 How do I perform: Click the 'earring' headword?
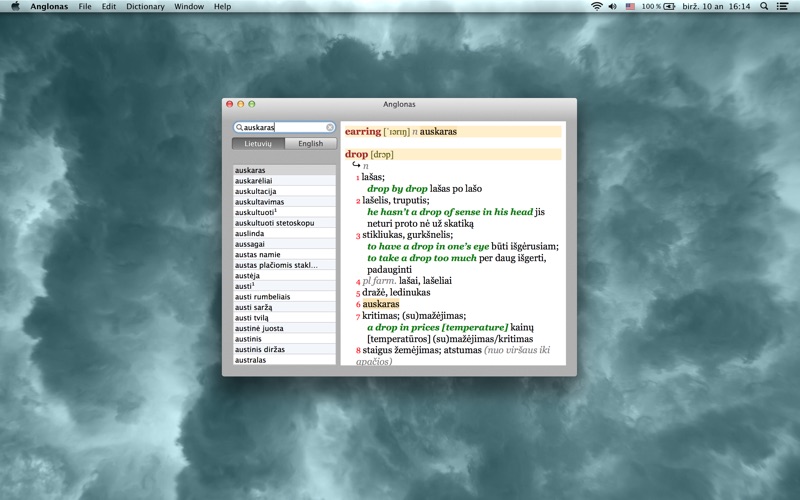(x=363, y=132)
